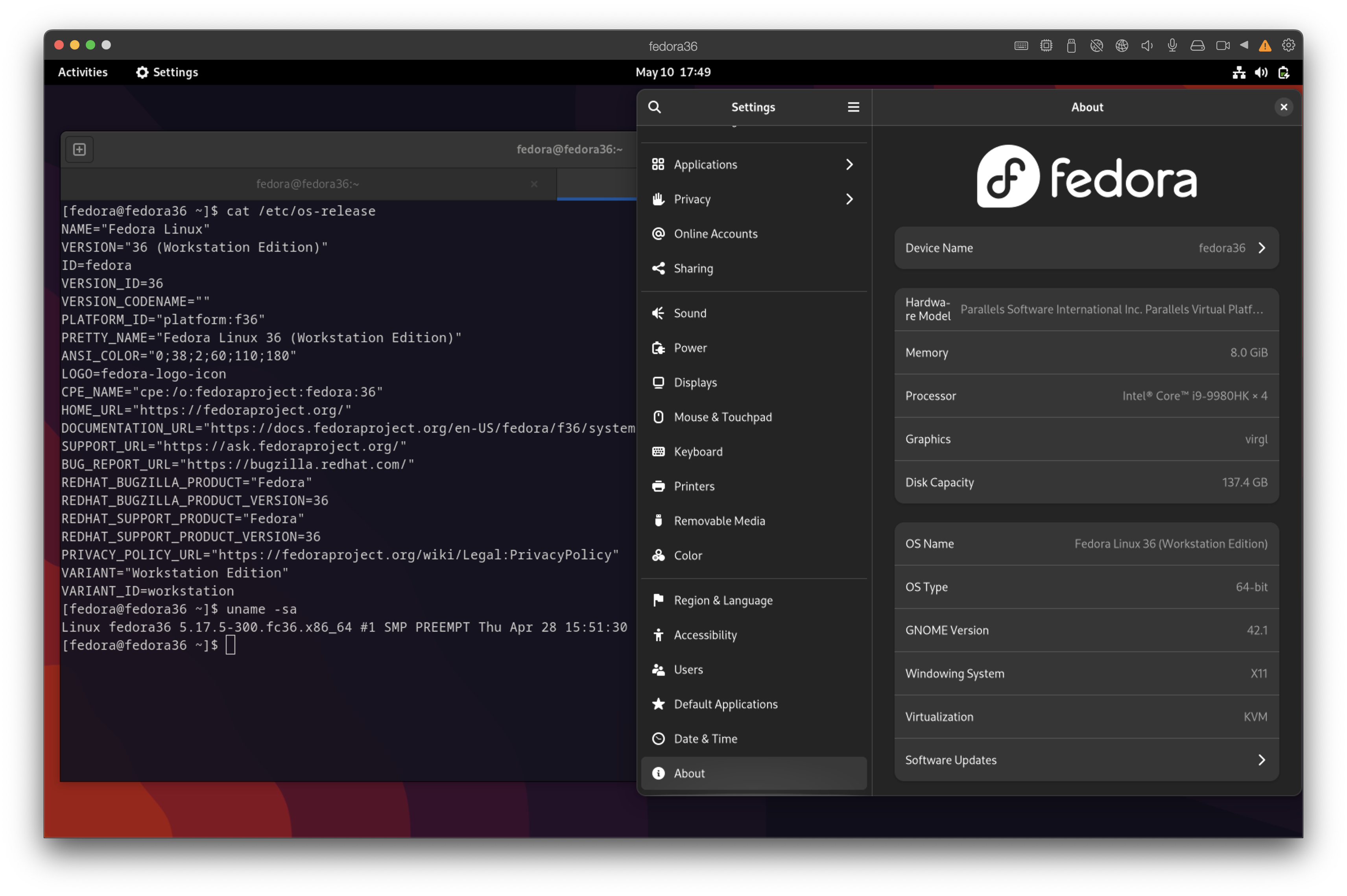Screen dimensions: 1347x896
Task: Click the Sound speaker icon in sidebar
Action: 658,313
